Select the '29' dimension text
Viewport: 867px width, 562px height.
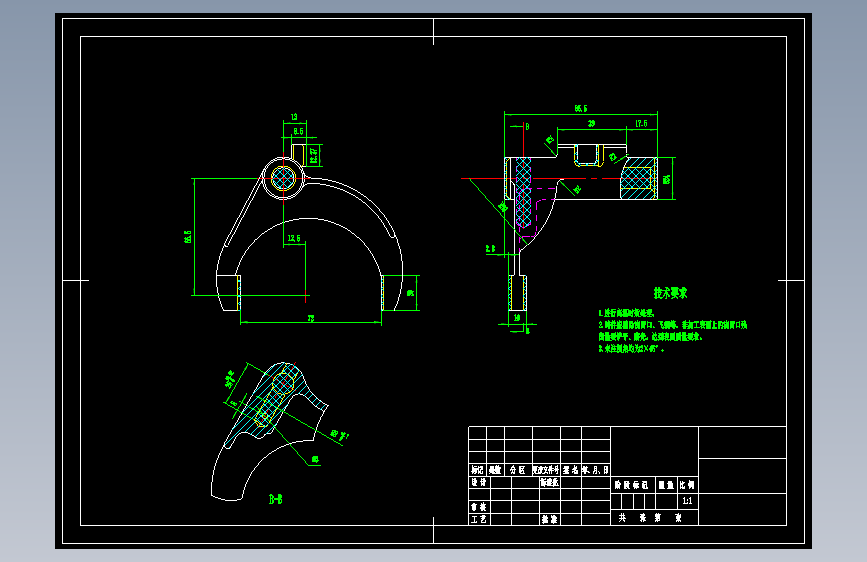click(592, 123)
